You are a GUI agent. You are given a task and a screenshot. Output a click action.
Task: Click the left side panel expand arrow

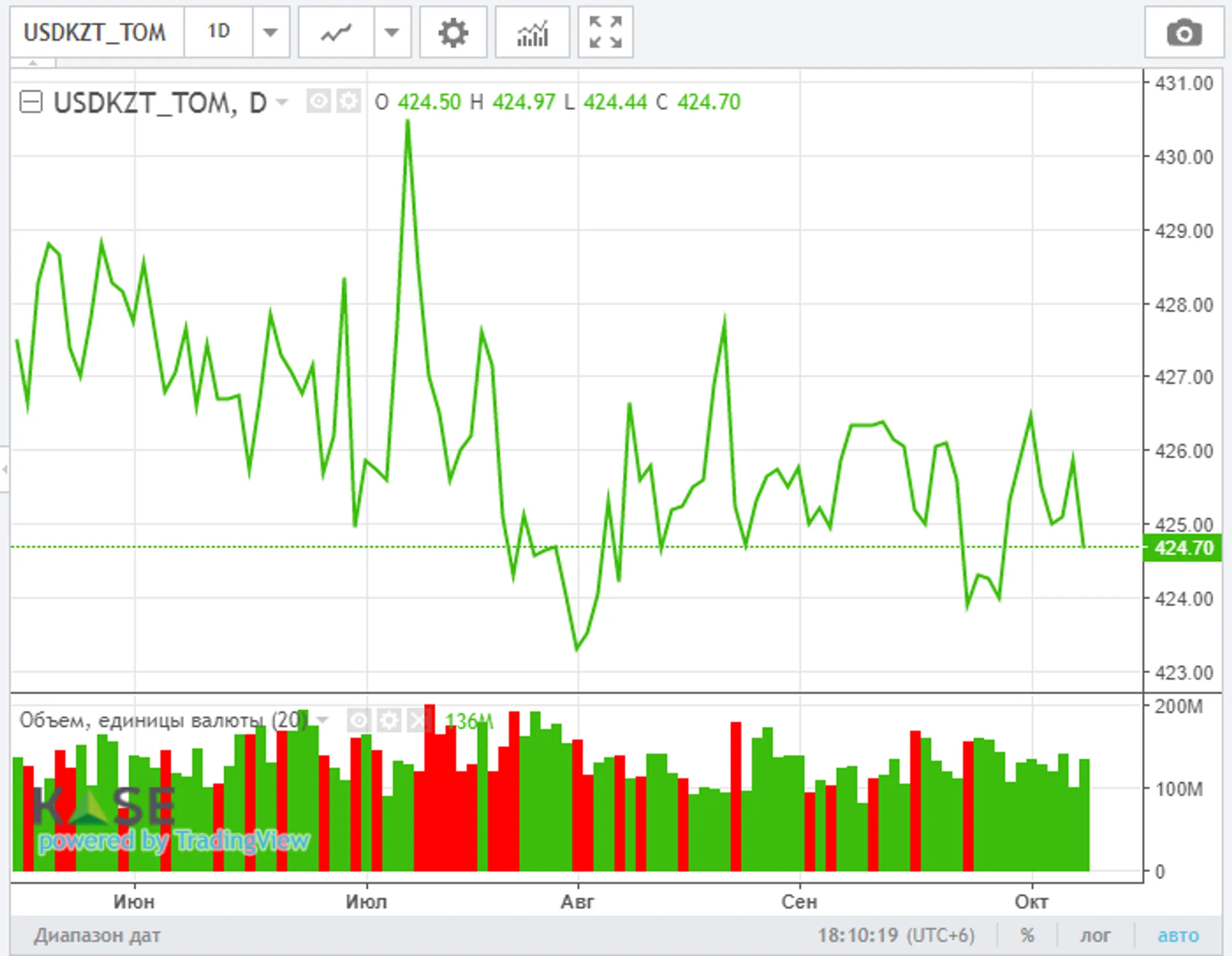coord(5,469)
